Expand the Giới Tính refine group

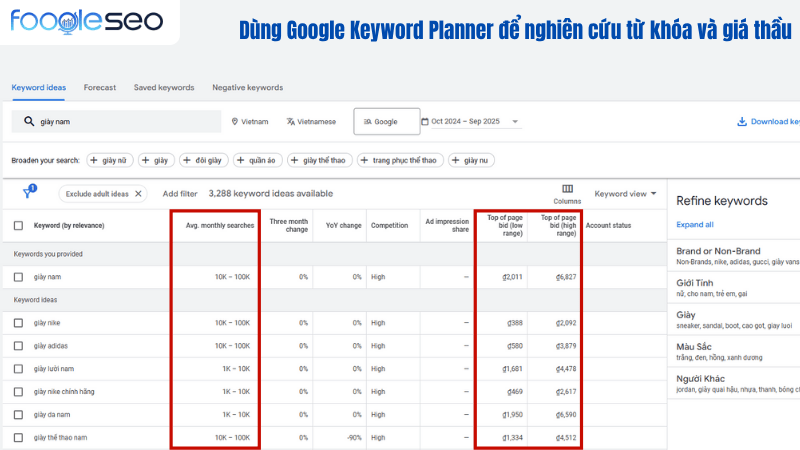pyautogui.click(x=733, y=288)
